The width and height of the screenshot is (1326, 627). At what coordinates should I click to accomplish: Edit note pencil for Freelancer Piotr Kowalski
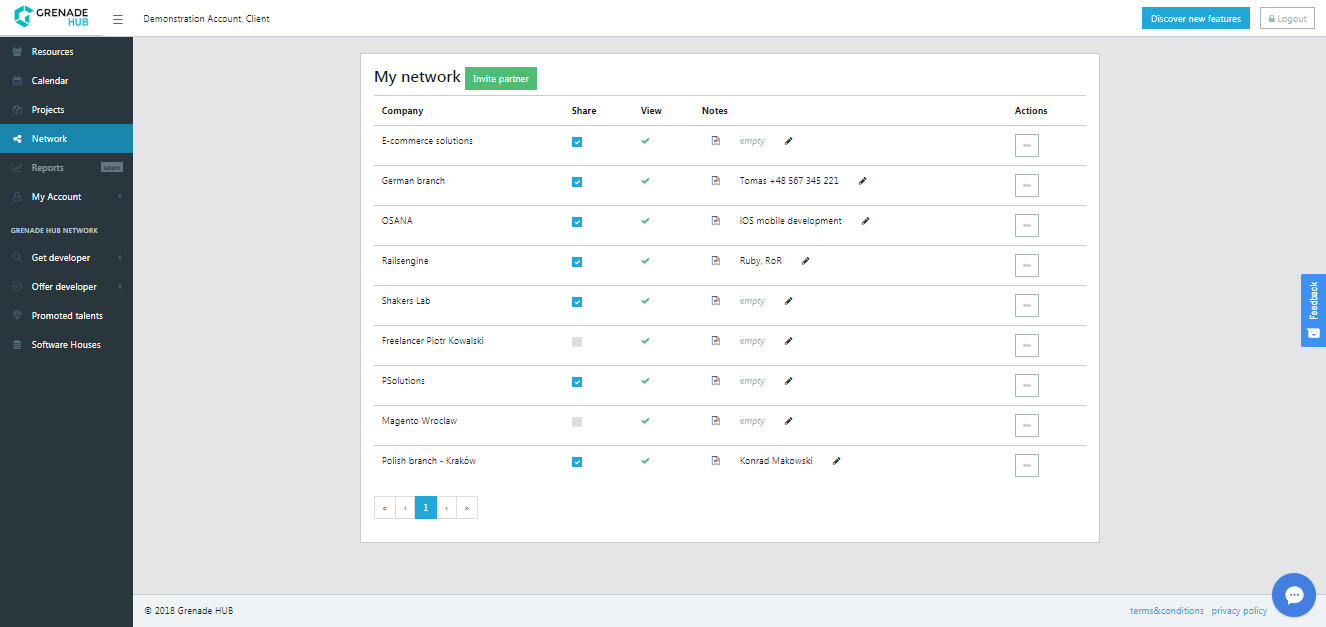[x=788, y=341]
